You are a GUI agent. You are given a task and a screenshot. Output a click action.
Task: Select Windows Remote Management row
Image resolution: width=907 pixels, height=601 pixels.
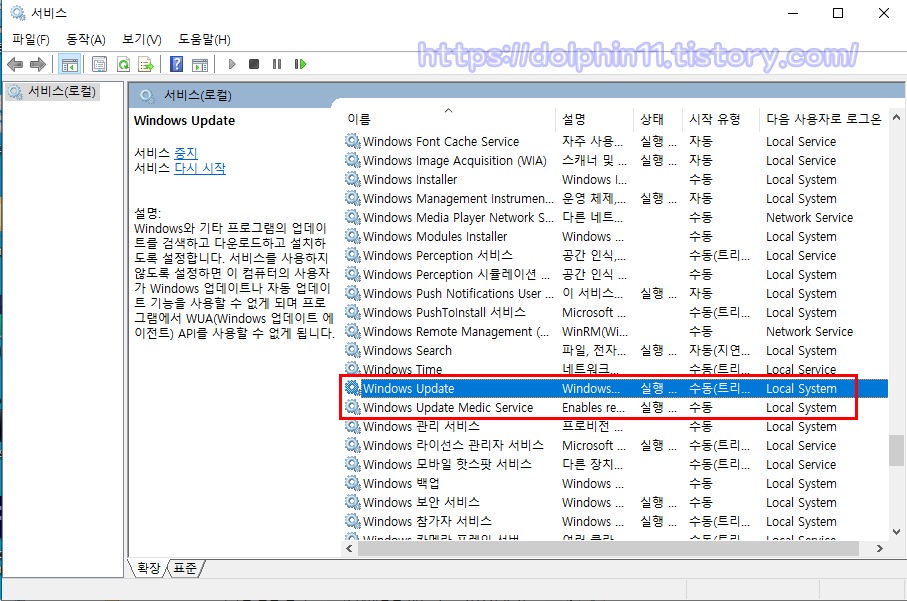click(615, 331)
